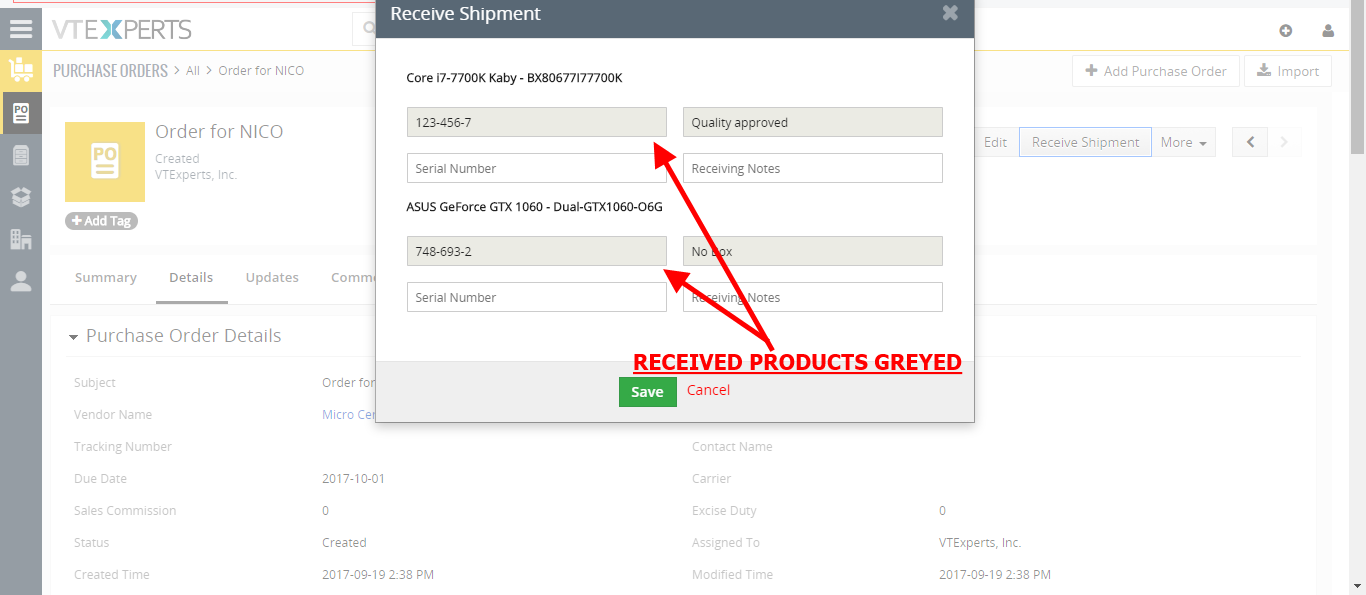Image resolution: width=1366 pixels, height=595 pixels.
Task: Go to previous record arrow
Action: 1250,142
